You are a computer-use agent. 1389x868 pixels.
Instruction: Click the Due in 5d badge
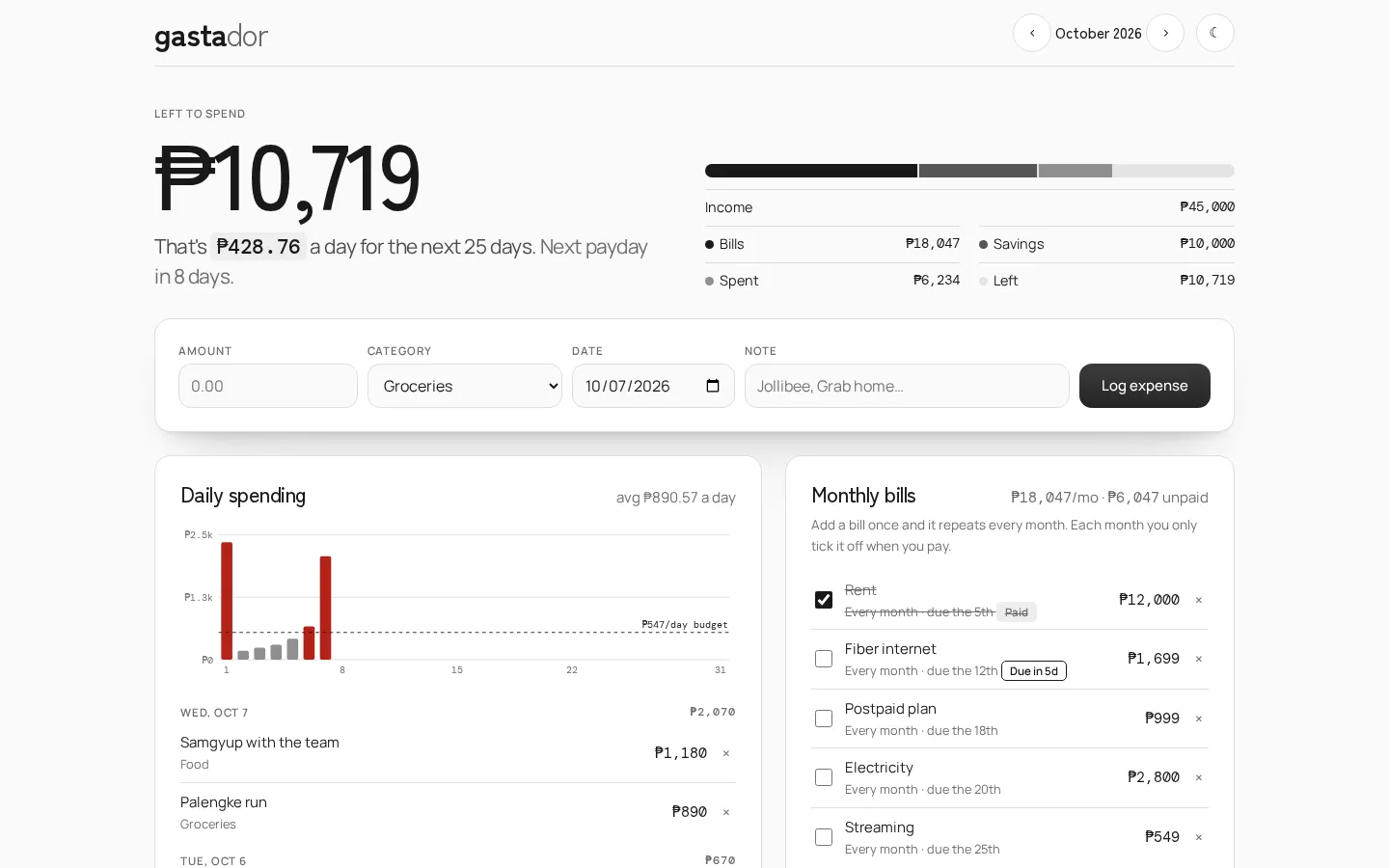(x=1034, y=671)
